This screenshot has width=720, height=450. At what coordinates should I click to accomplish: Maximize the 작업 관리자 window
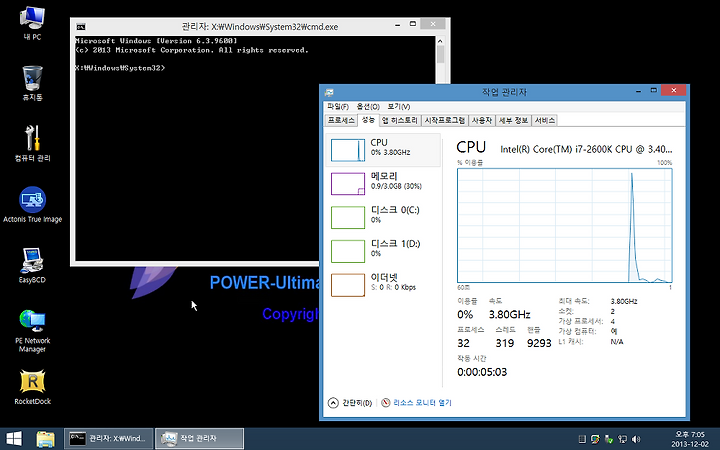click(x=654, y=90)
